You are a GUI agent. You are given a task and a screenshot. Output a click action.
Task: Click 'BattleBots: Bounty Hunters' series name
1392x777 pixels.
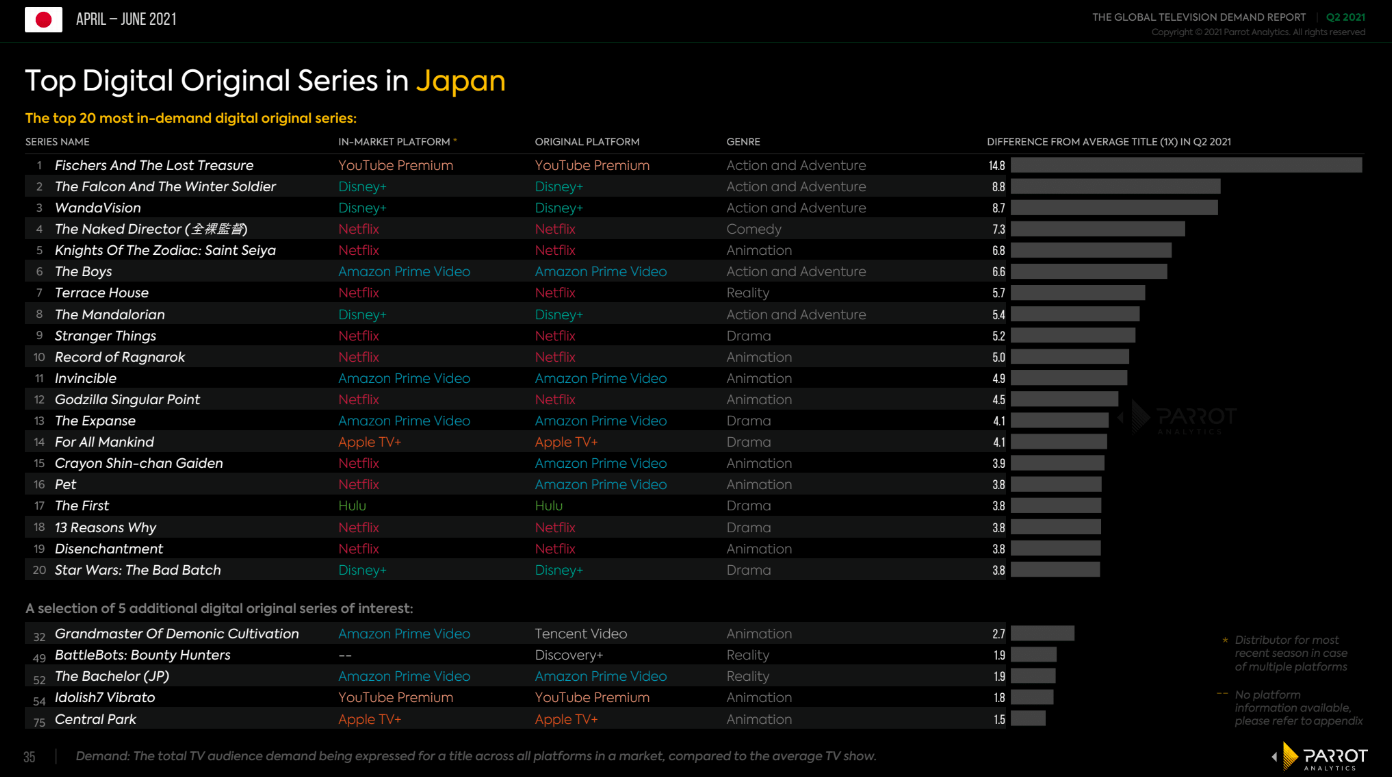point(143,655)
